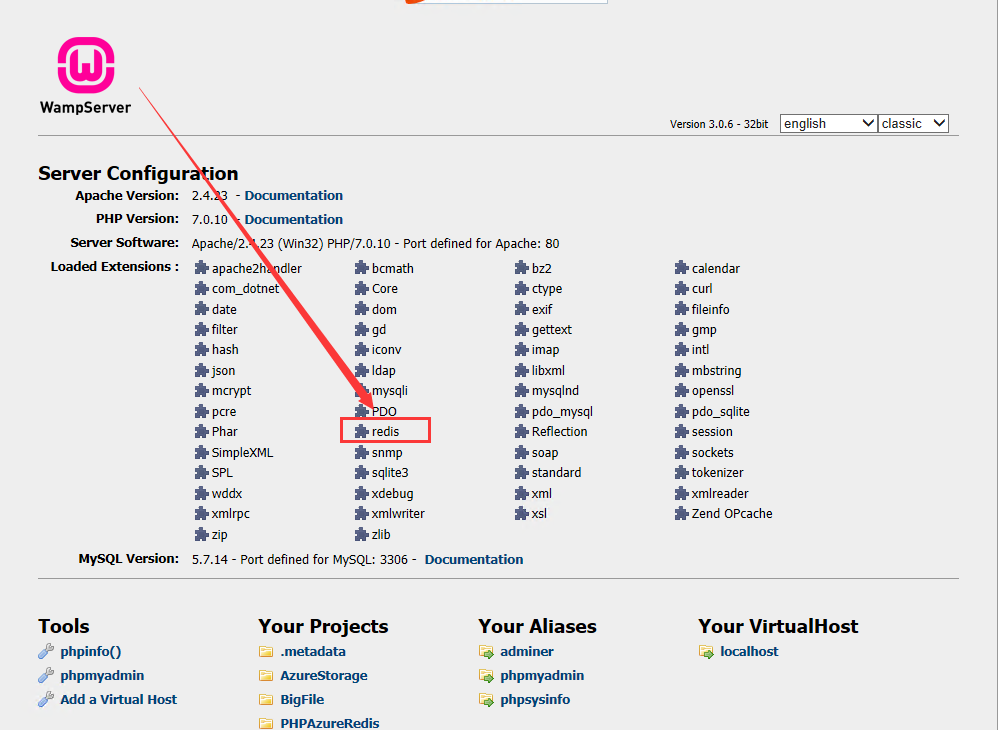The height and width of the screenshot is (730, 998).
Task: Click the wrench icon next to Add a Virtual Host
Action: click(46, 700)
